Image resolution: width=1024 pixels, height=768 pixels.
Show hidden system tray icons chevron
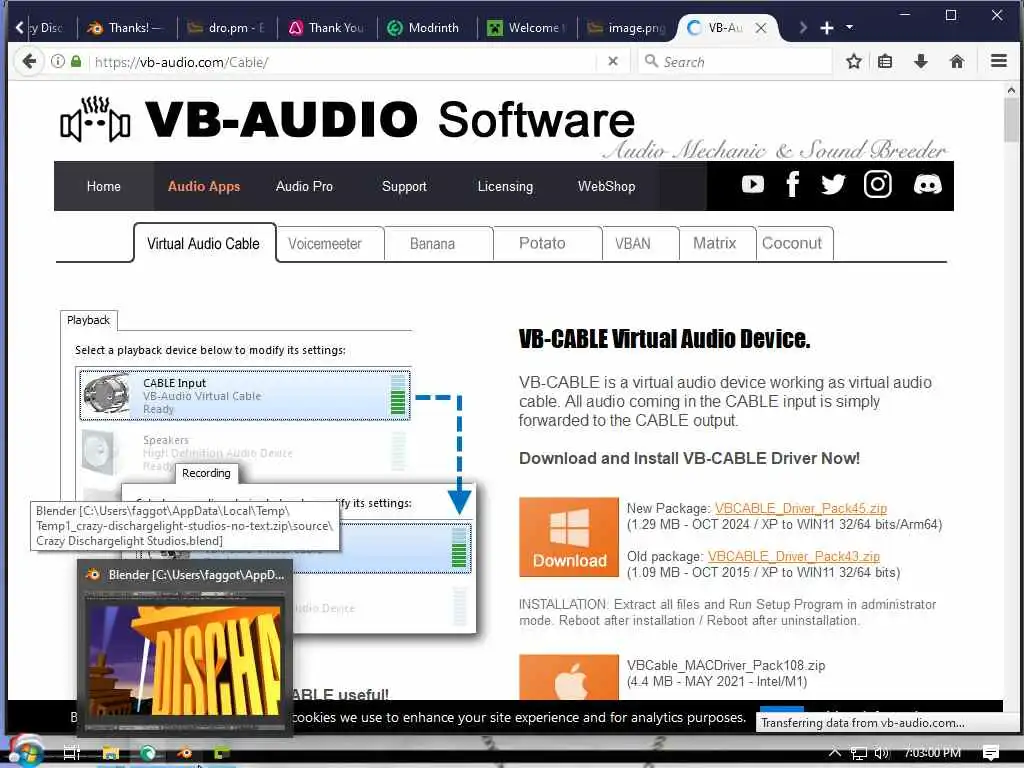pyautogui.click(x=835, y=752)
